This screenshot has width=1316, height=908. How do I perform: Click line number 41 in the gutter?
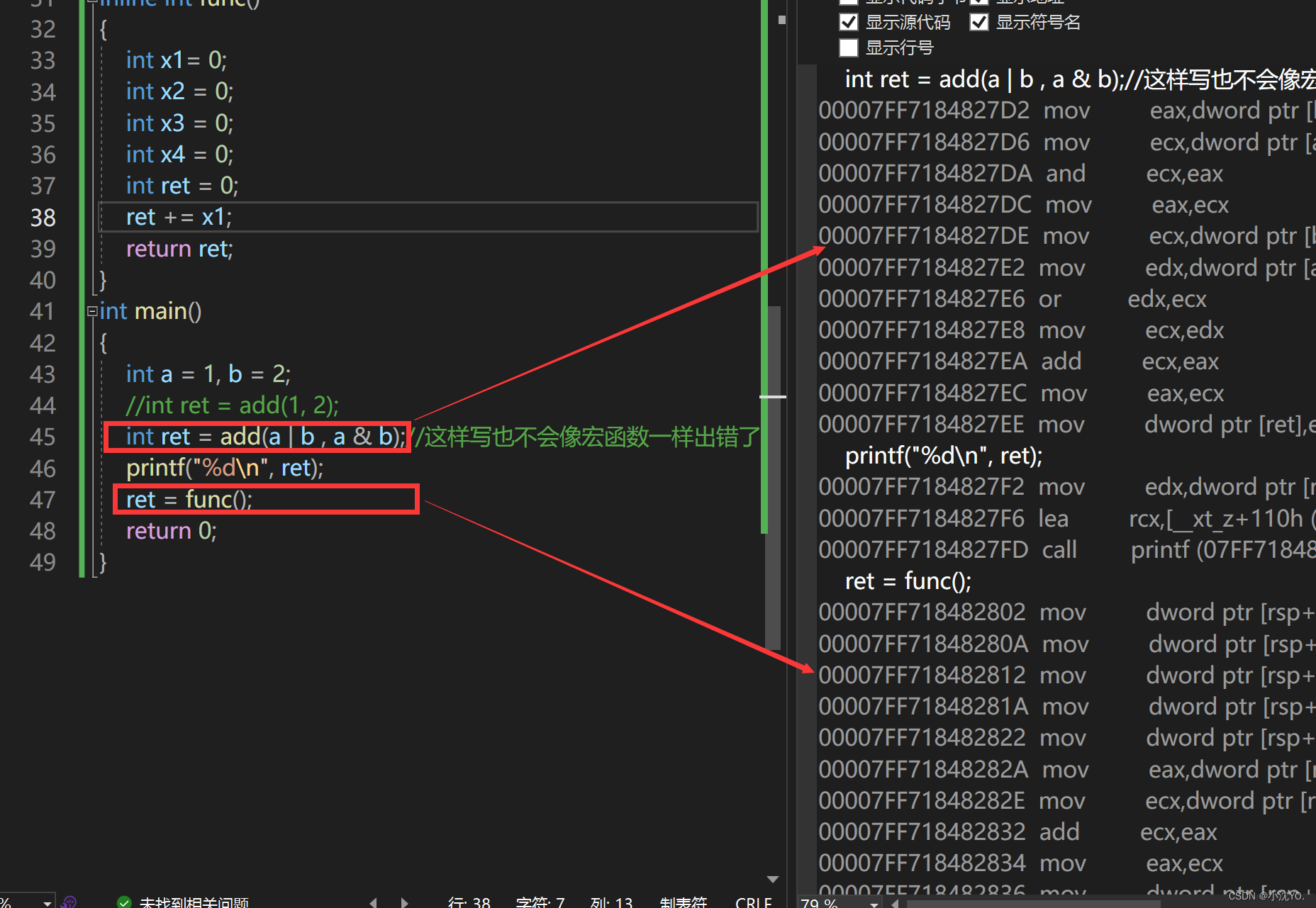click(x=43, y=311)
